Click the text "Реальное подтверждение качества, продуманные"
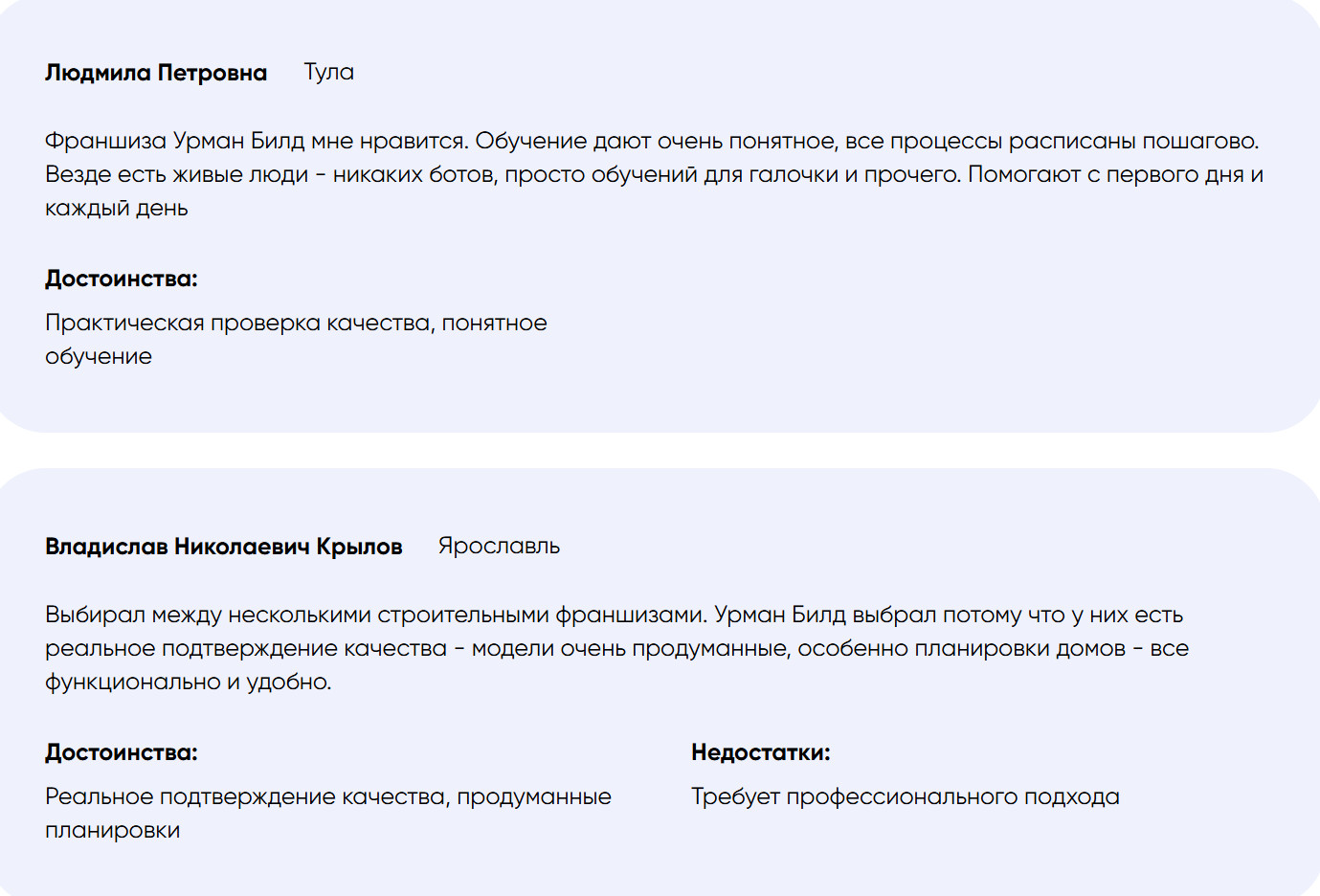 click(x=328, y=796)
